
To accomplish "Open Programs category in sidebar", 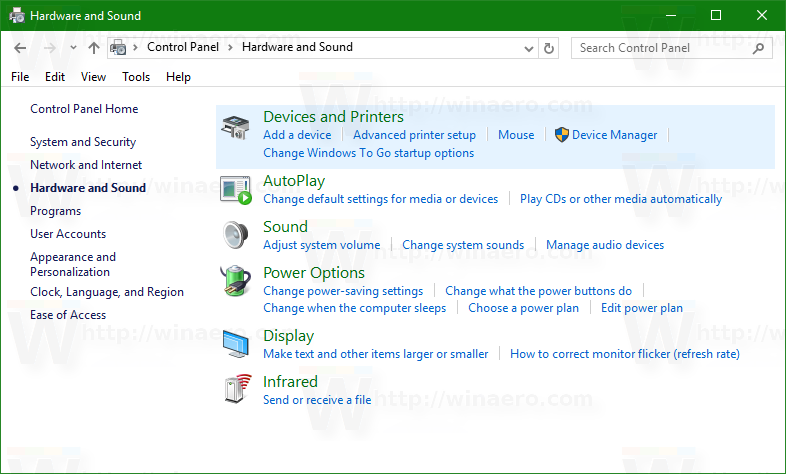I will point(55,211).
